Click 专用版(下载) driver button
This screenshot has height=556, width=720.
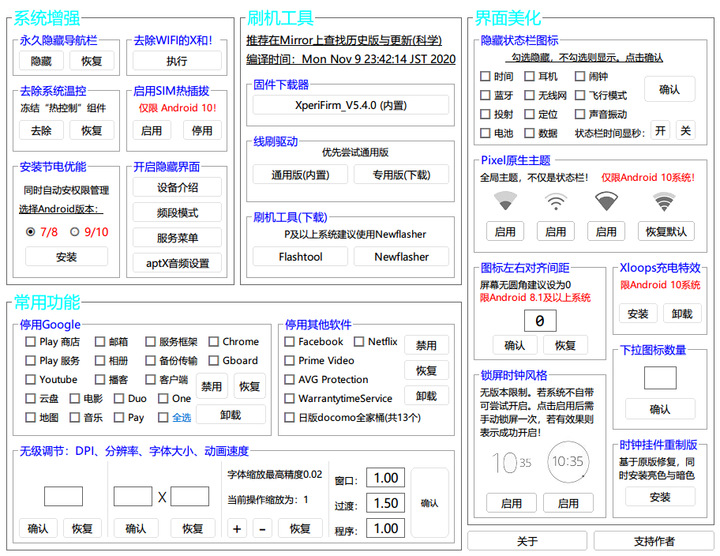pos(401,174)
